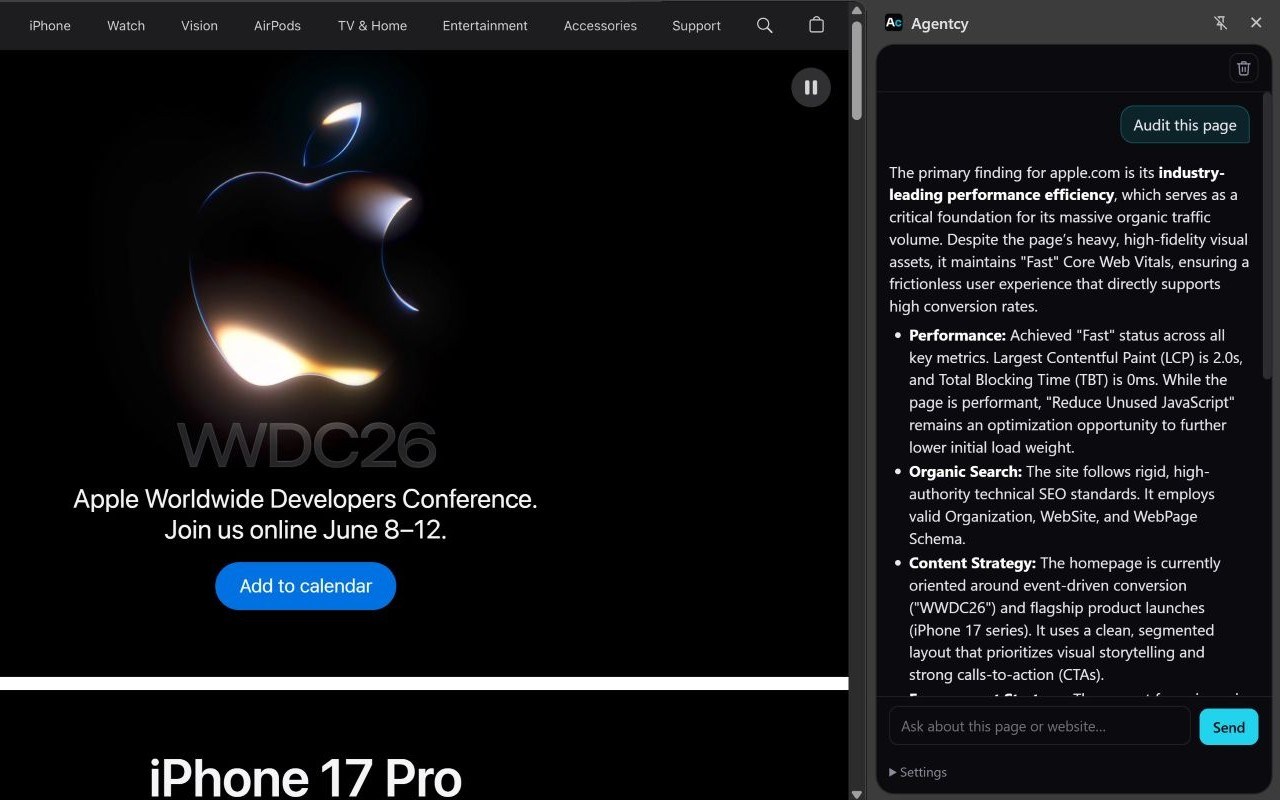This screenshot has width=1280, height=800.
Task: Expand the Settings section
Action: point(918,772)
